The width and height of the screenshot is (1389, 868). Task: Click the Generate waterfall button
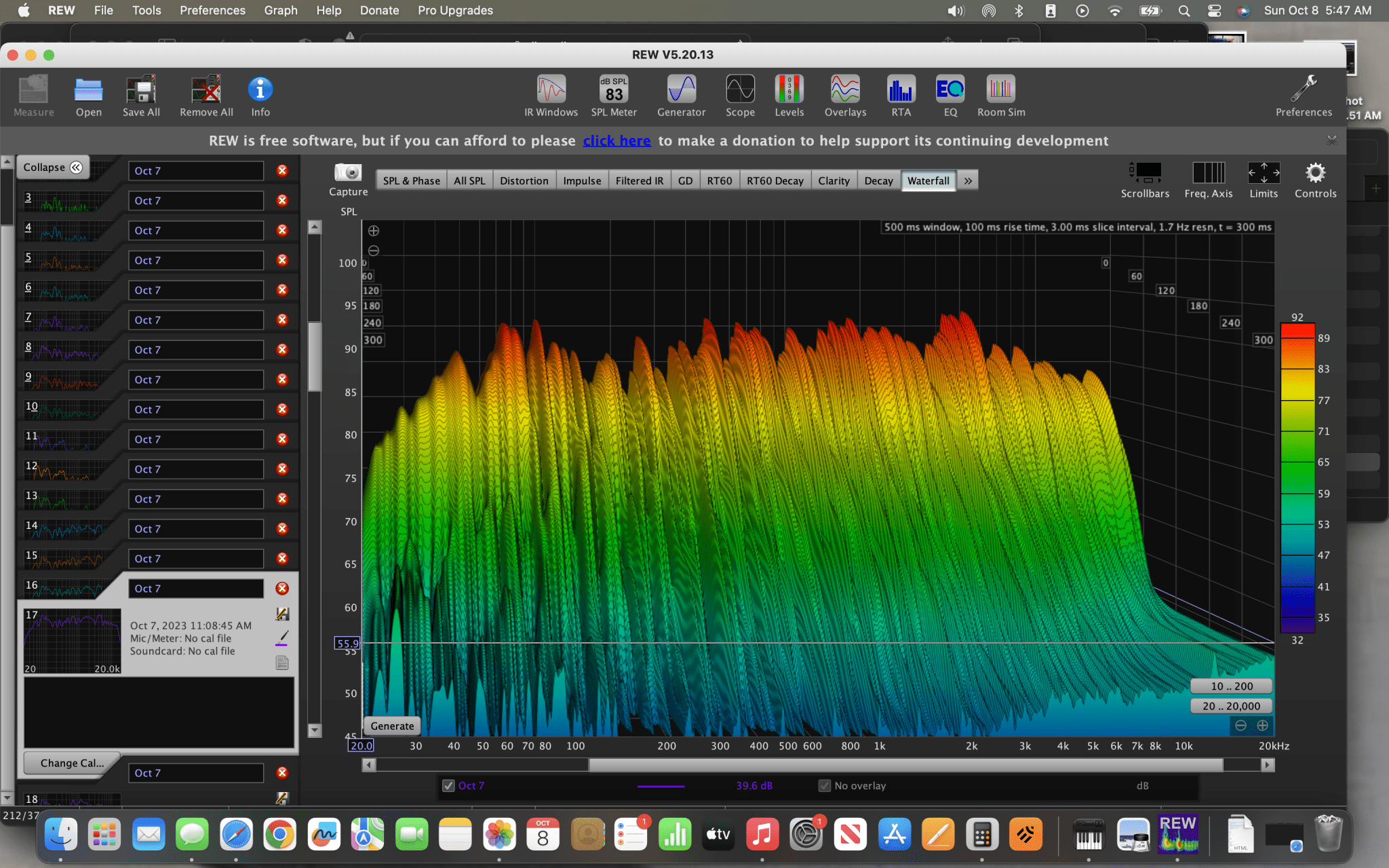[x=392, y=726]
